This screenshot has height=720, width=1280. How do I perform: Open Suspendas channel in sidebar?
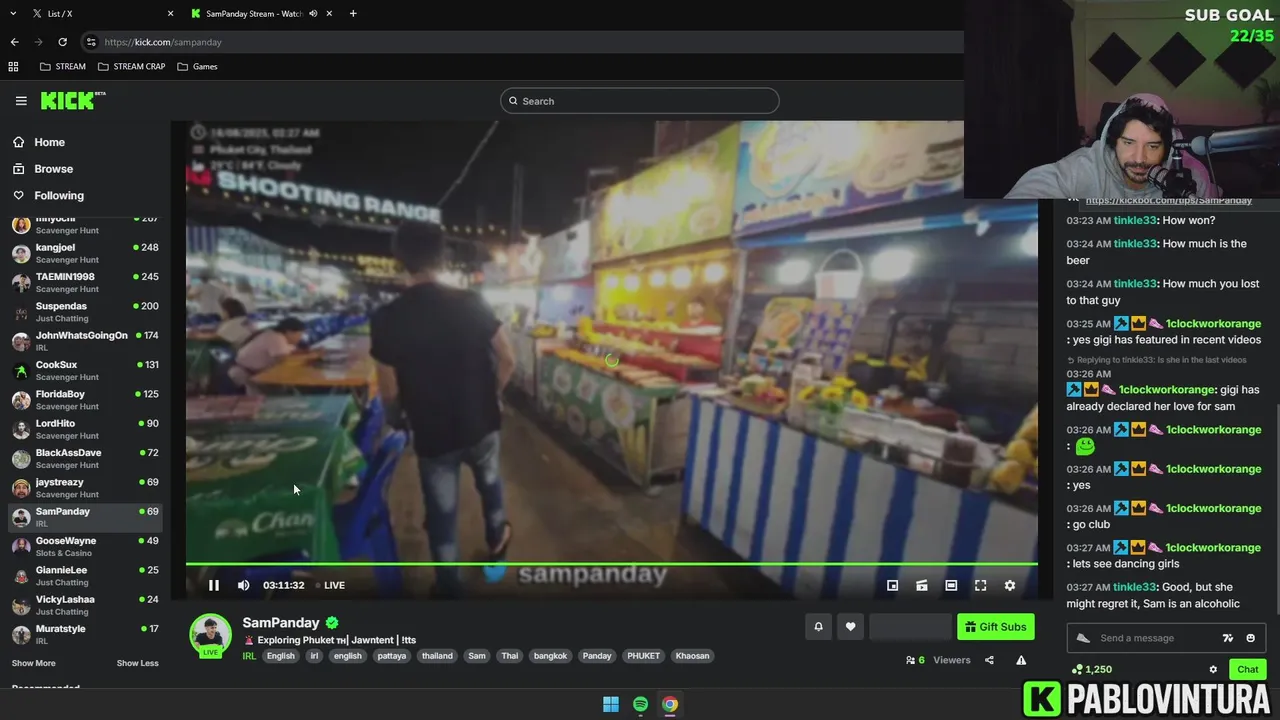(85, 312)
